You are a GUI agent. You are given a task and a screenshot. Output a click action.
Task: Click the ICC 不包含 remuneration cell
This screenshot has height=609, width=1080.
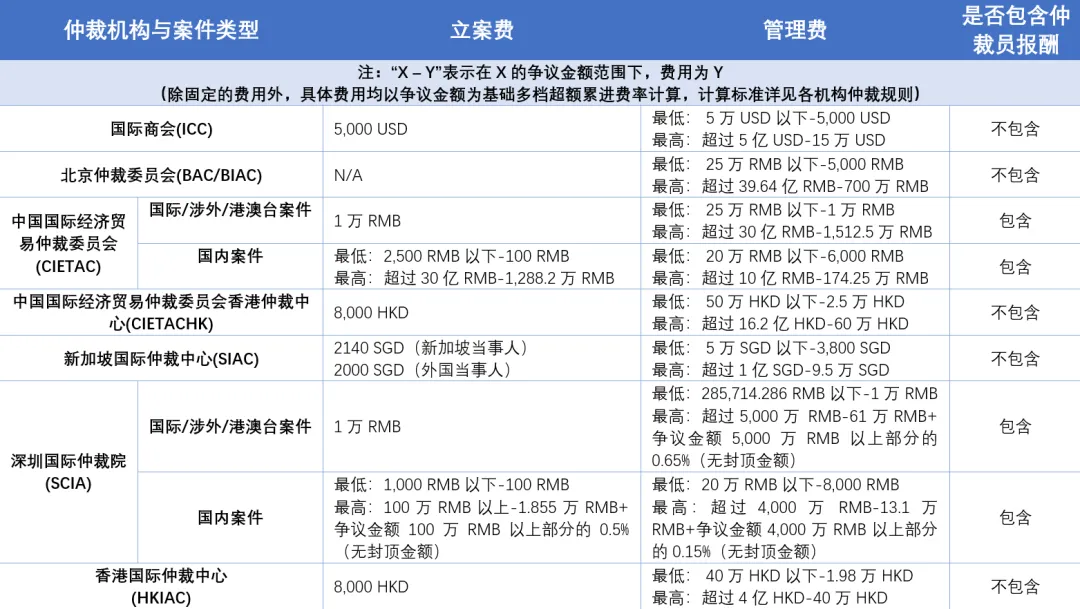tap(1014, 129)
